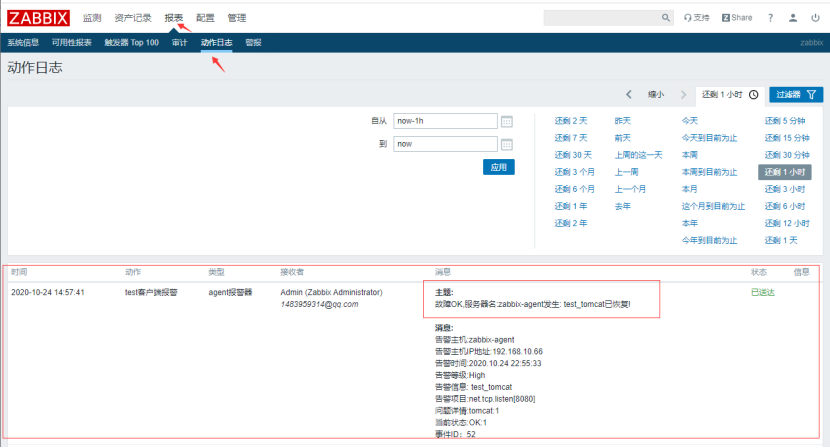Screen dimensions: 830x448
Task: Open the 管理 menu
Action: (237, 18)
